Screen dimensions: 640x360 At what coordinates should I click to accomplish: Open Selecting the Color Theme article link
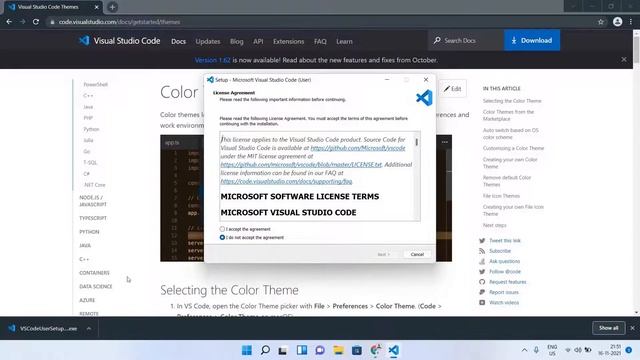pyautogui.click(x=512, y=101)
